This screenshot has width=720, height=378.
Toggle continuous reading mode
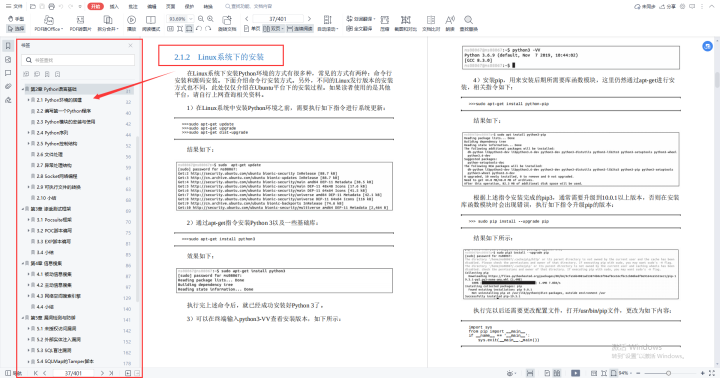coord(299,28)
